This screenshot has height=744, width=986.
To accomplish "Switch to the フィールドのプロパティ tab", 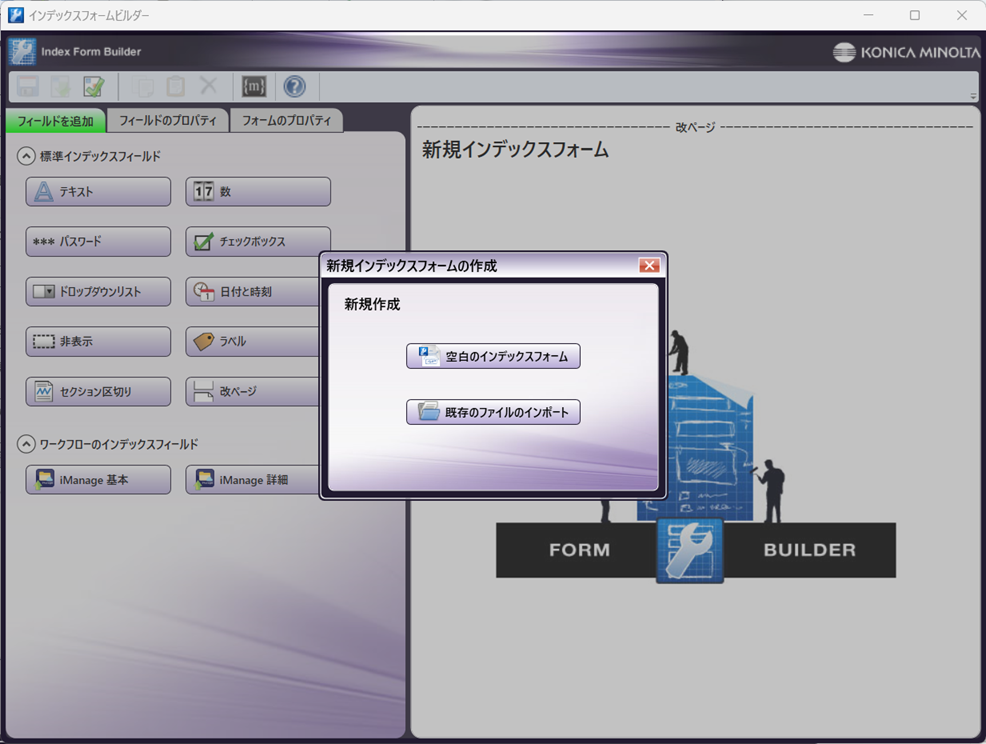I will click(167, 121).
